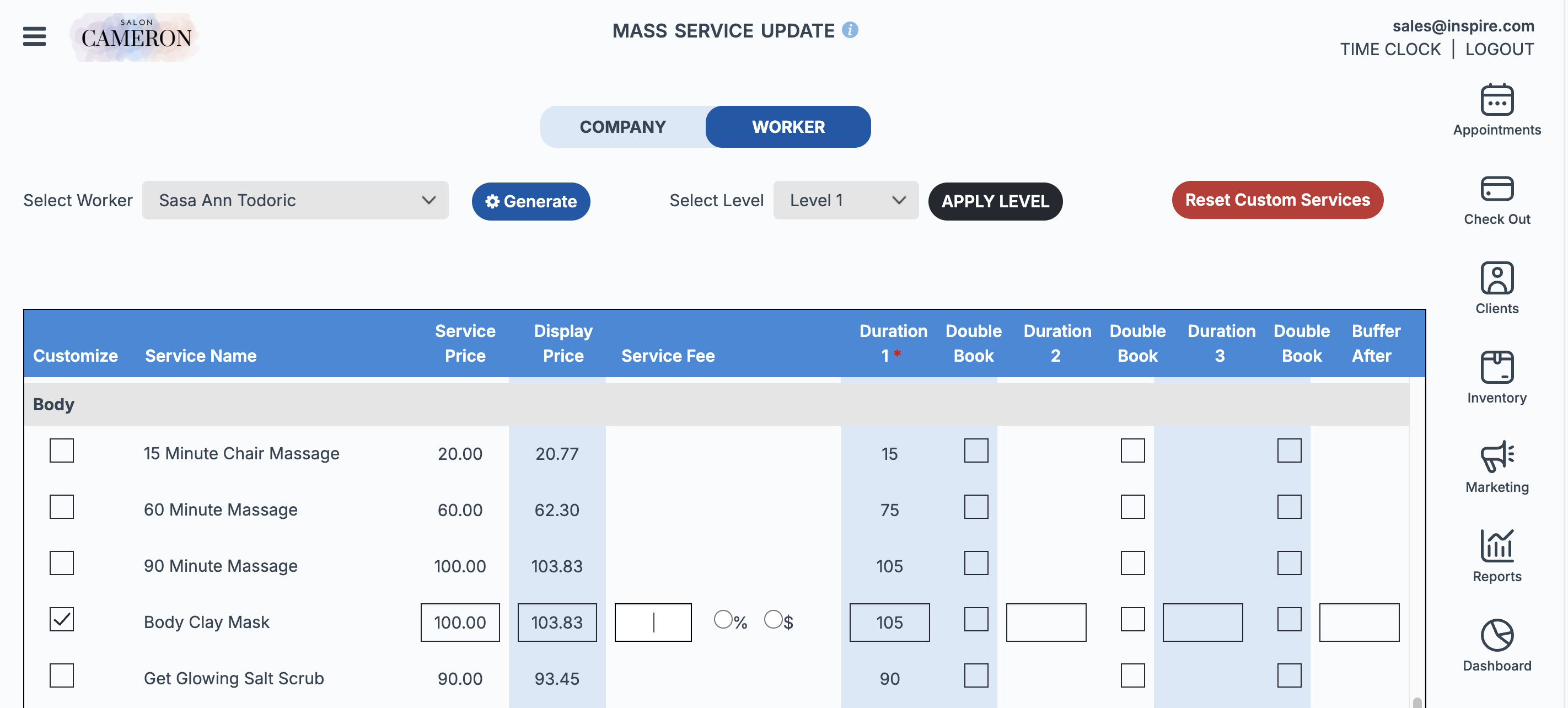Viewport: 1568px width, 708px height.
Task: Edit Body Clay Mask display price field
Action: [557, 623]
